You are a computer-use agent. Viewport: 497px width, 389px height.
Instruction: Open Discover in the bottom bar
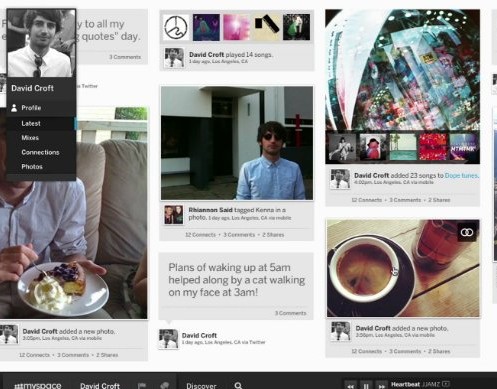coord(201,386)
